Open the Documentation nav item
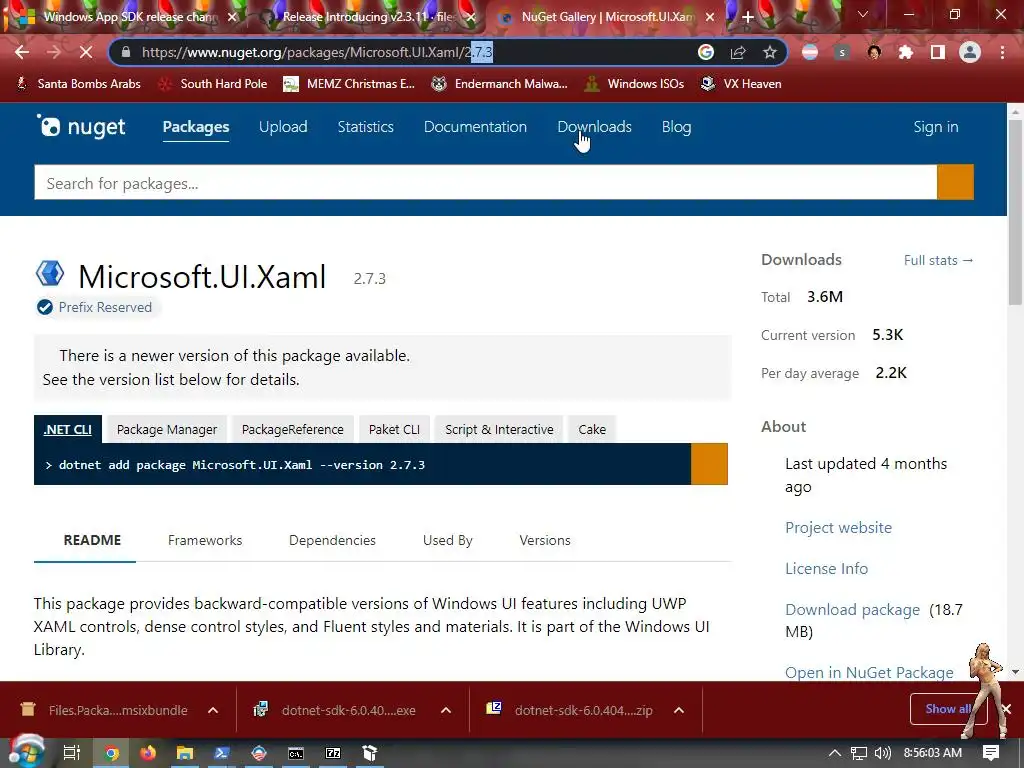 [x=475, y=127]
